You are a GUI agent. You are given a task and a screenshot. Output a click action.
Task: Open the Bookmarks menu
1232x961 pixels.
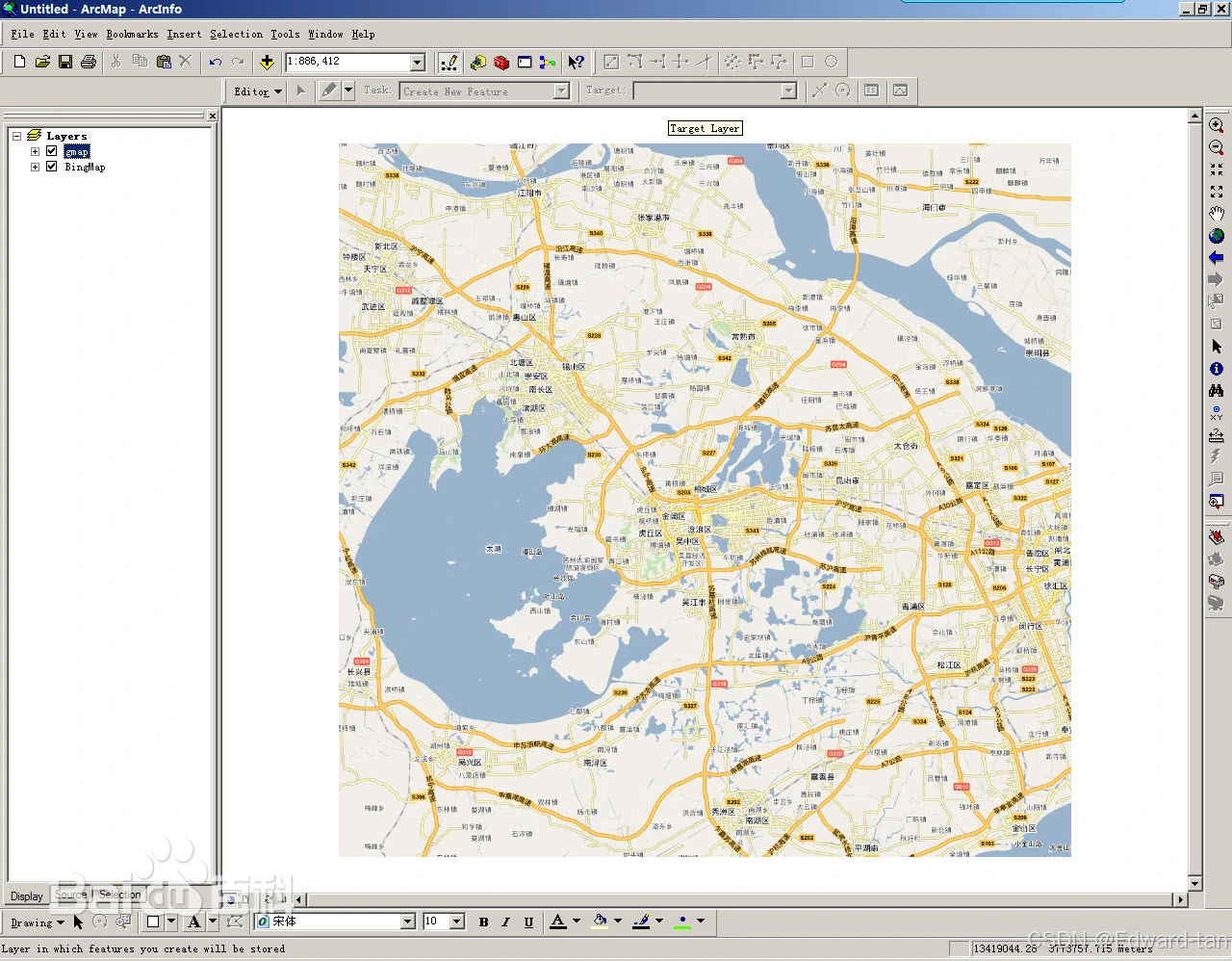click(x=133, y=34)
